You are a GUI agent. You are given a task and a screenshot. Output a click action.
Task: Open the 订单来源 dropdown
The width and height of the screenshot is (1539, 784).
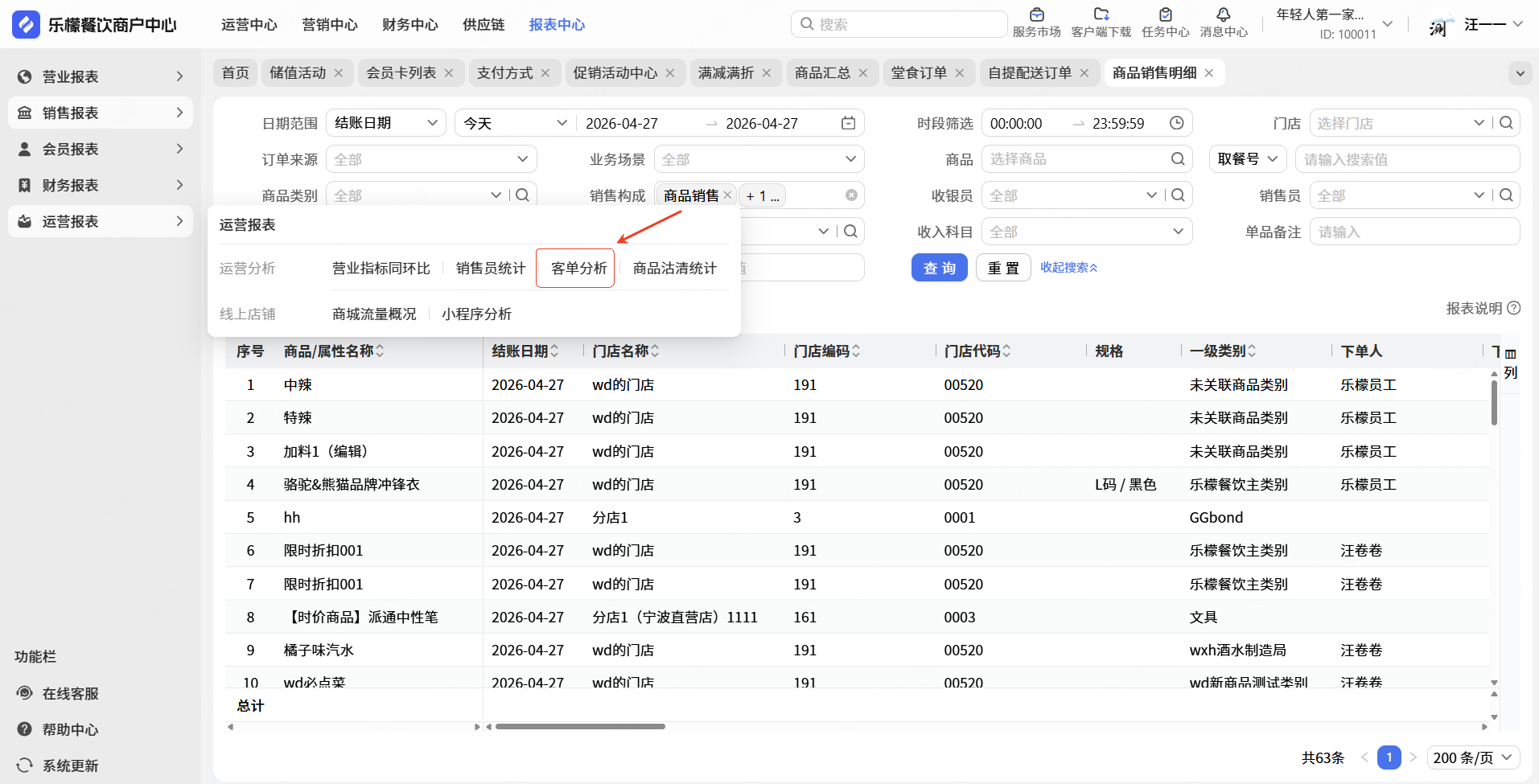point(431,159)
